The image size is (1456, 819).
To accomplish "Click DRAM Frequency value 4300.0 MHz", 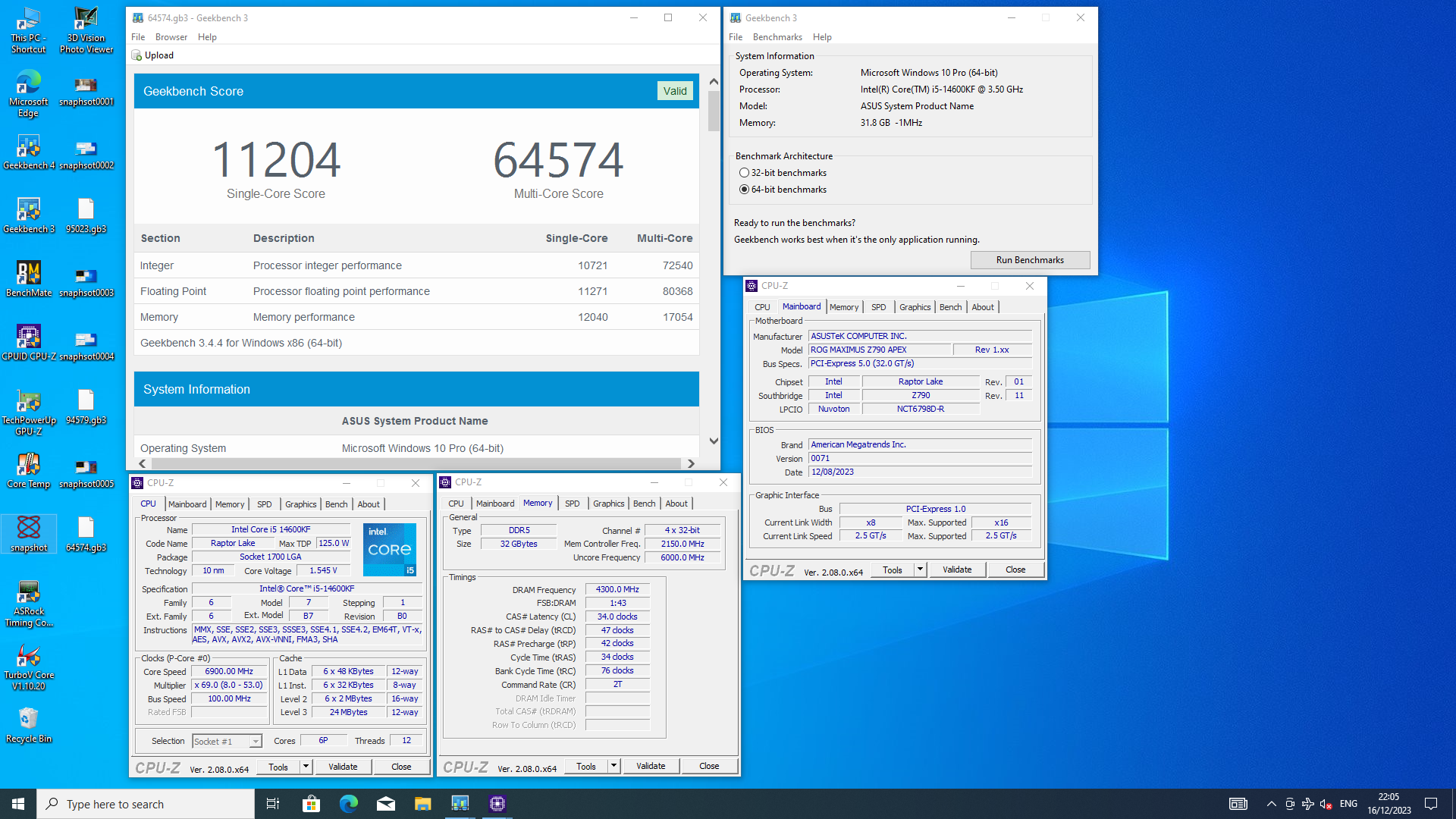I will (617, 589).
